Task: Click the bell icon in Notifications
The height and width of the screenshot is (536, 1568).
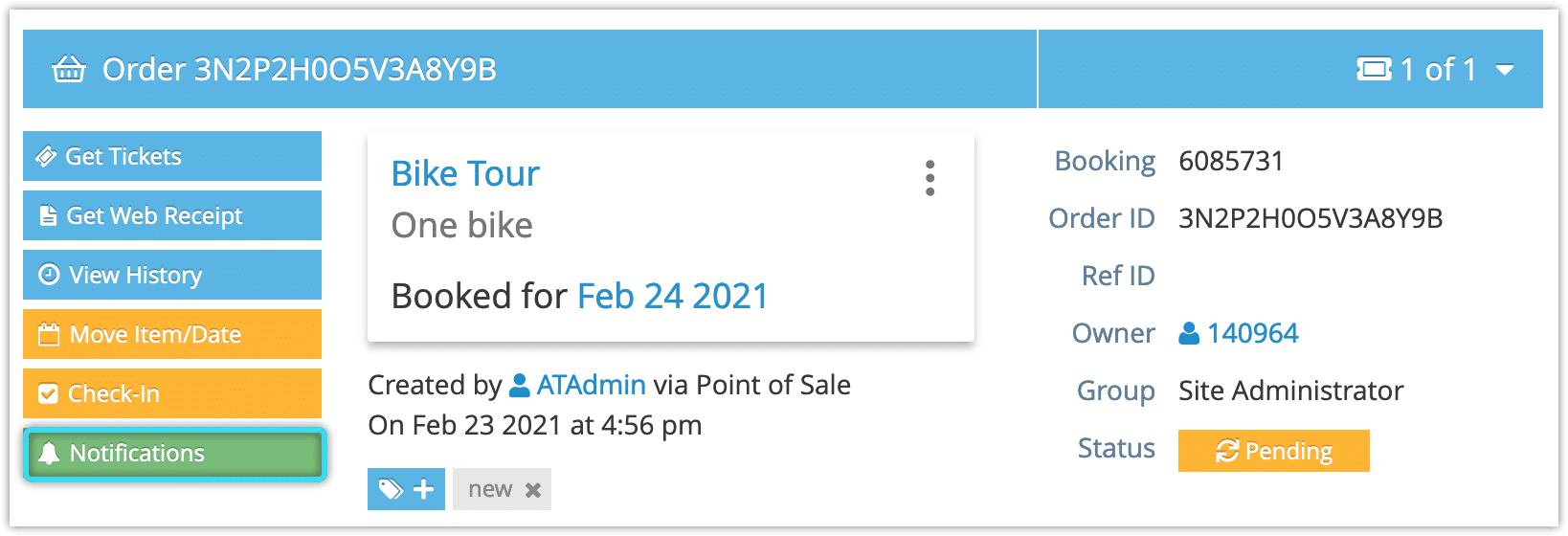Action: [x=49, y=453]
